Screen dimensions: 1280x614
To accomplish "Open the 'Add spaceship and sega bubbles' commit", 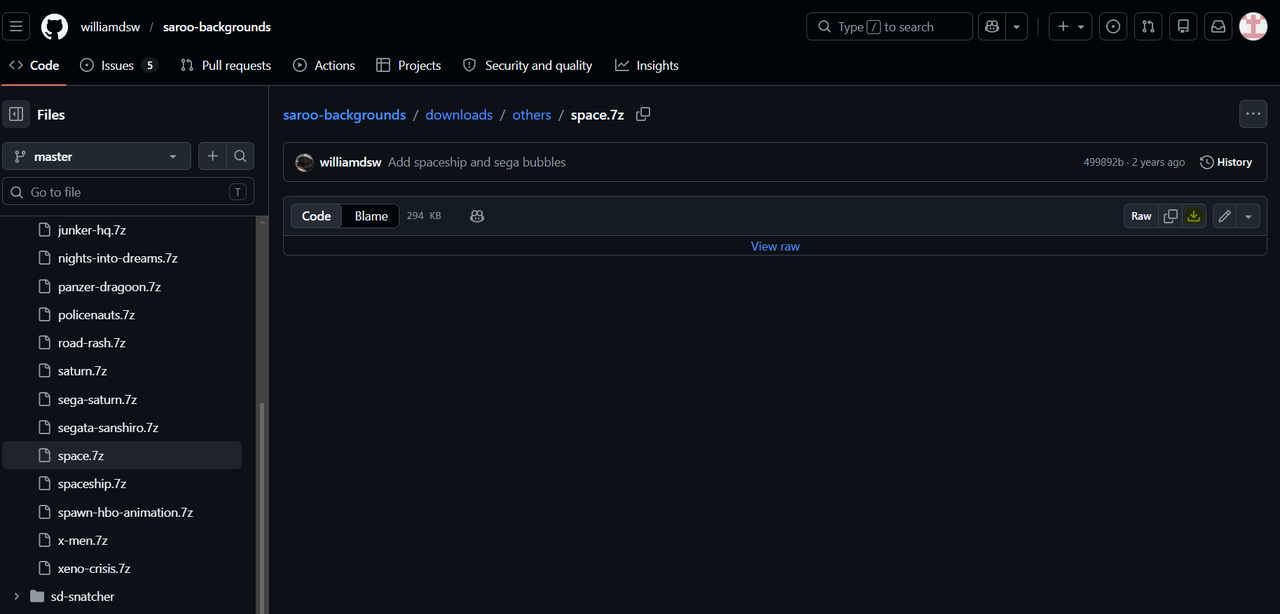I will click(x=477, y=162).
